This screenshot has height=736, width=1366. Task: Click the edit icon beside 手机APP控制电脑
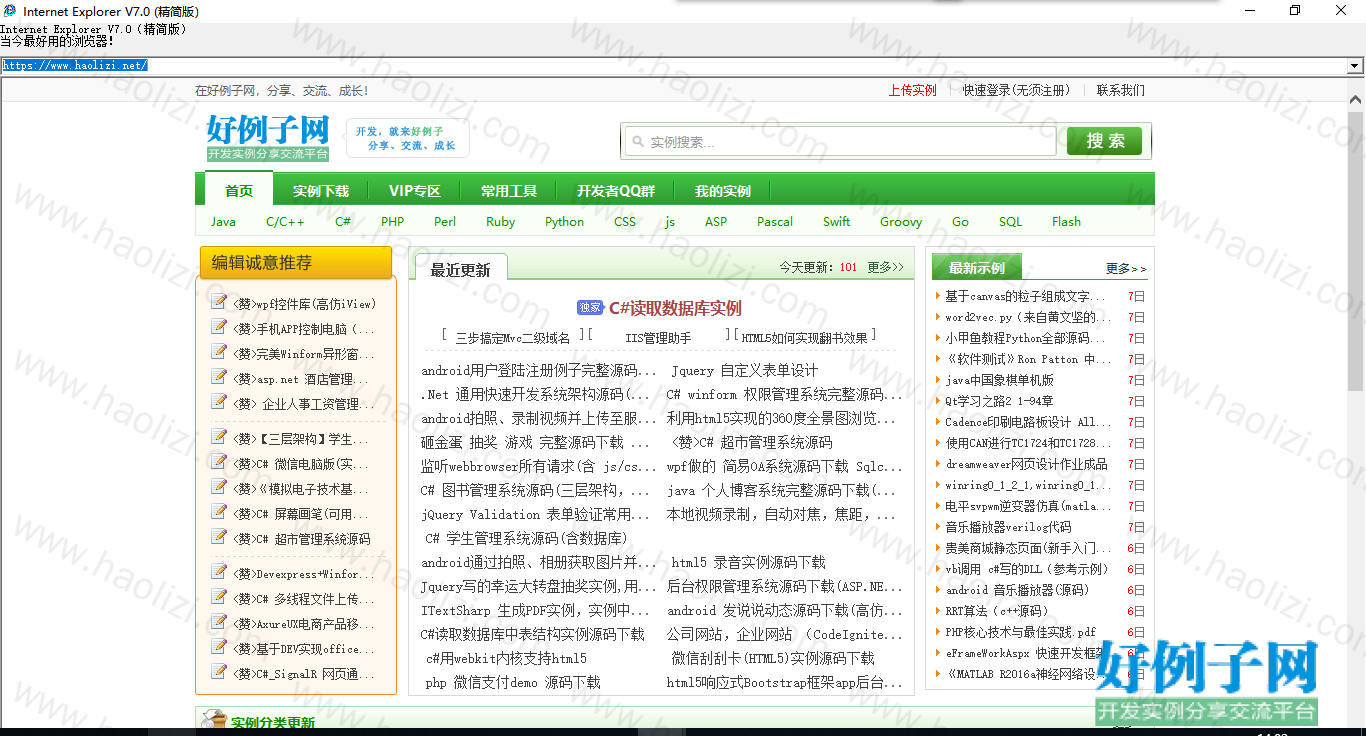pos(219,326)
